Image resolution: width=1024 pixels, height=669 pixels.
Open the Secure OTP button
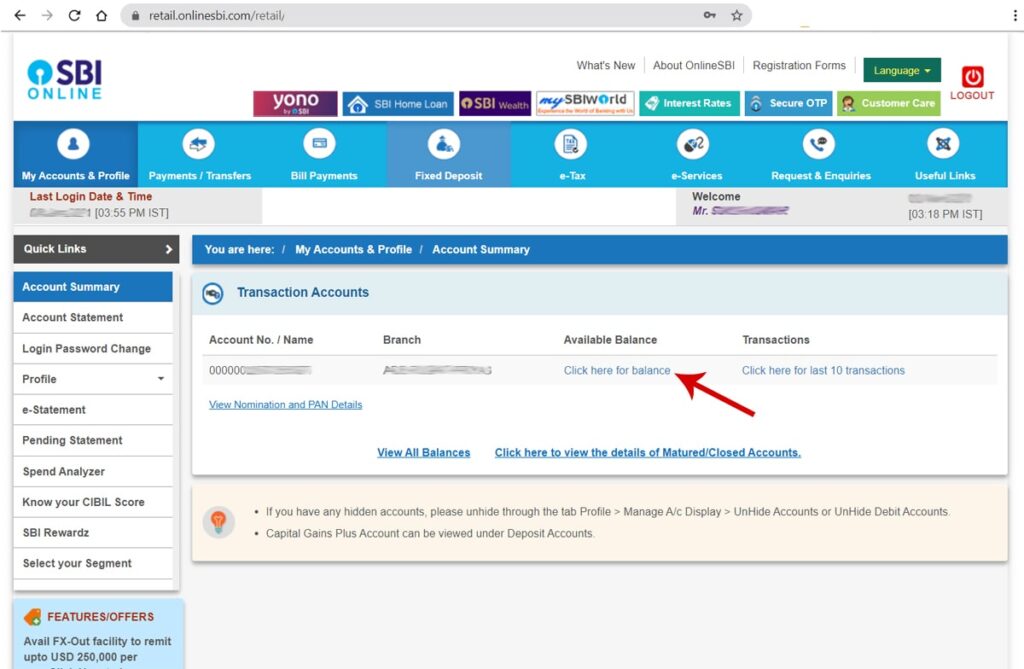[x=788, y=103]
